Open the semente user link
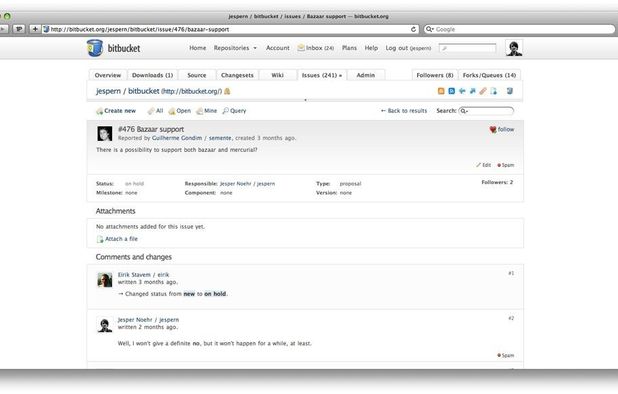Image resolution: width=618 pixels, height=394 pixels. 220,138
